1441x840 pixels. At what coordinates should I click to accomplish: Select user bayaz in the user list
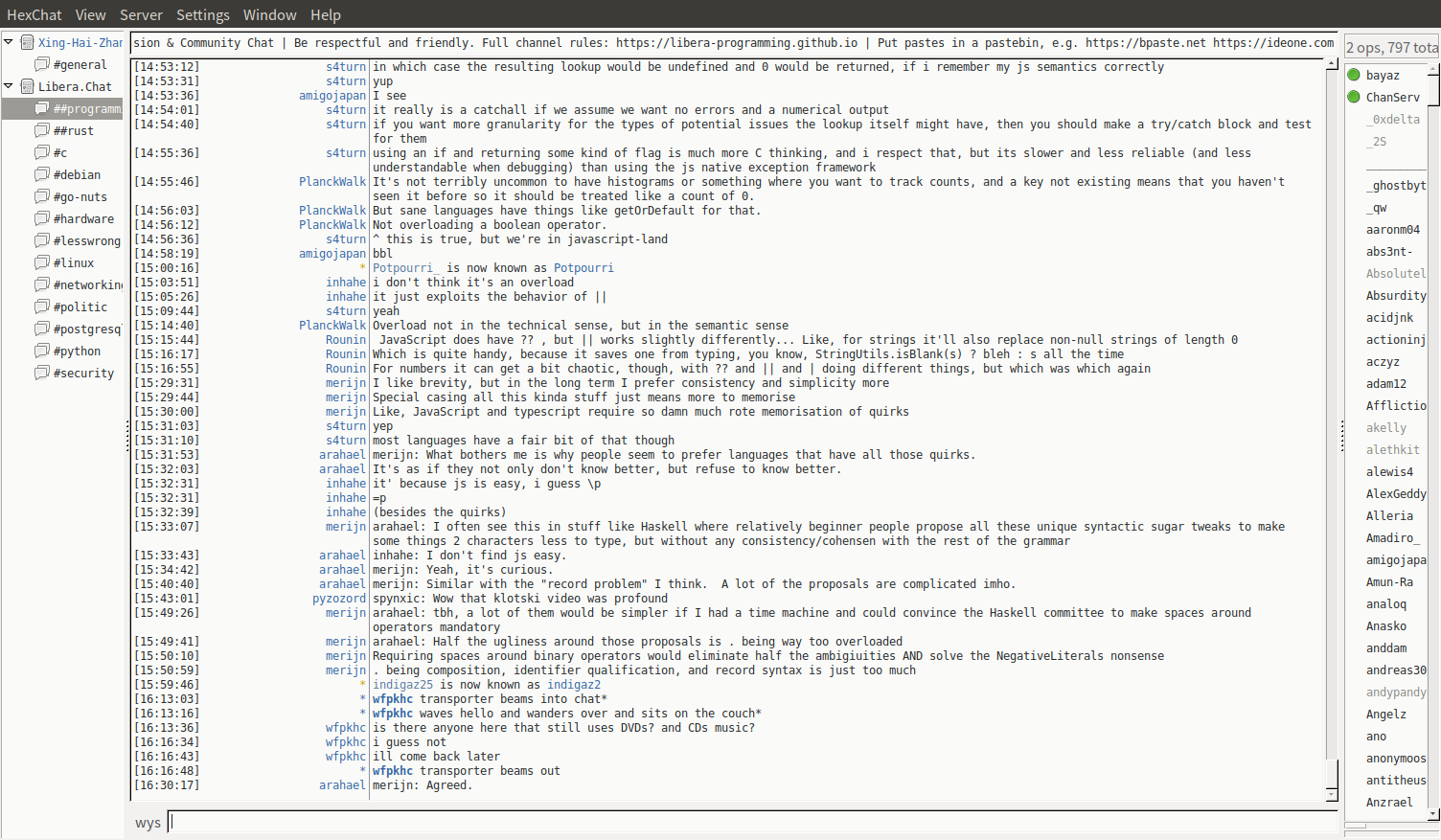click(x=1383, y=75)
